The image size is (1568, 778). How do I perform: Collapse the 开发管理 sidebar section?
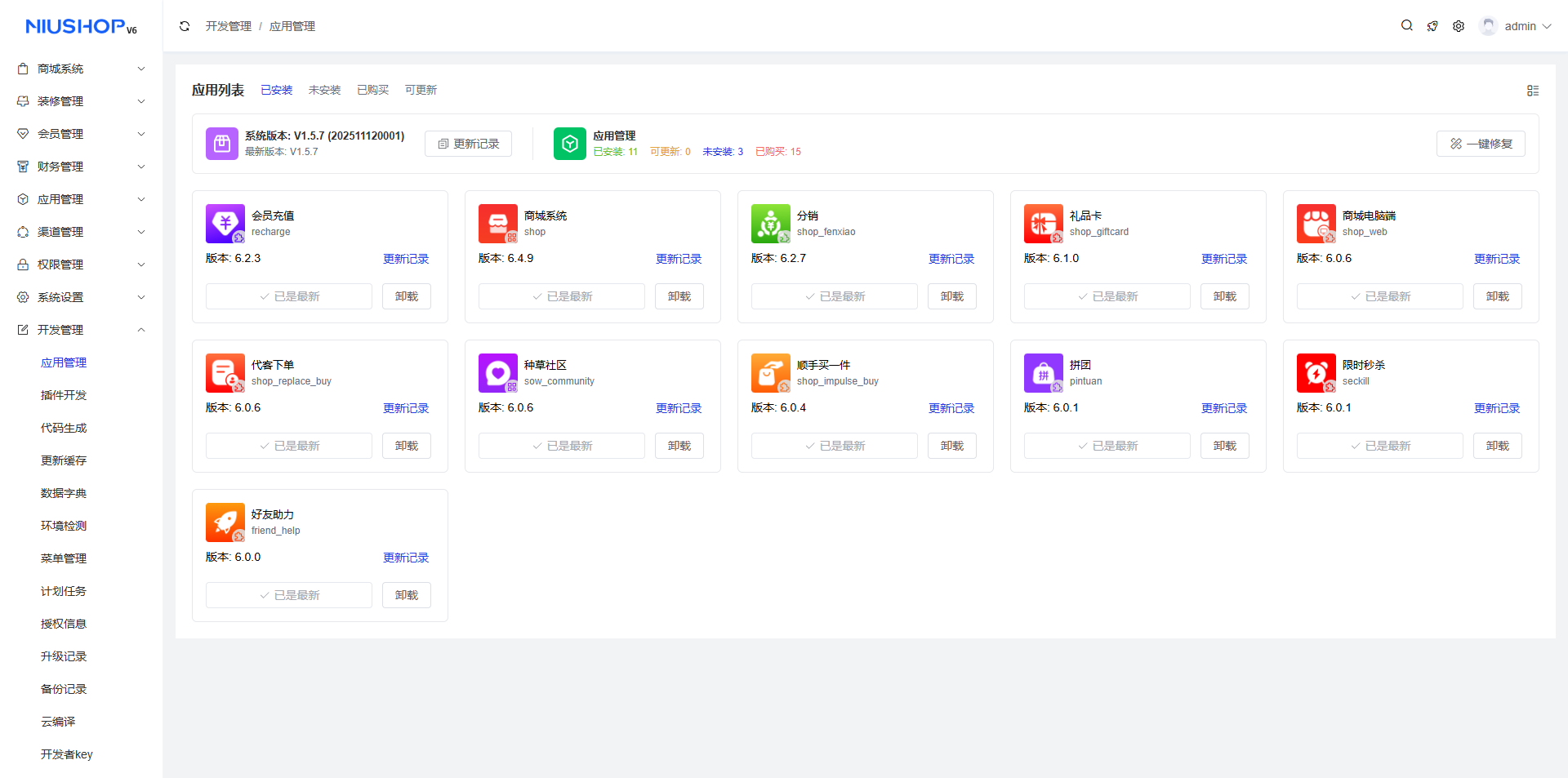pos(82,330)
